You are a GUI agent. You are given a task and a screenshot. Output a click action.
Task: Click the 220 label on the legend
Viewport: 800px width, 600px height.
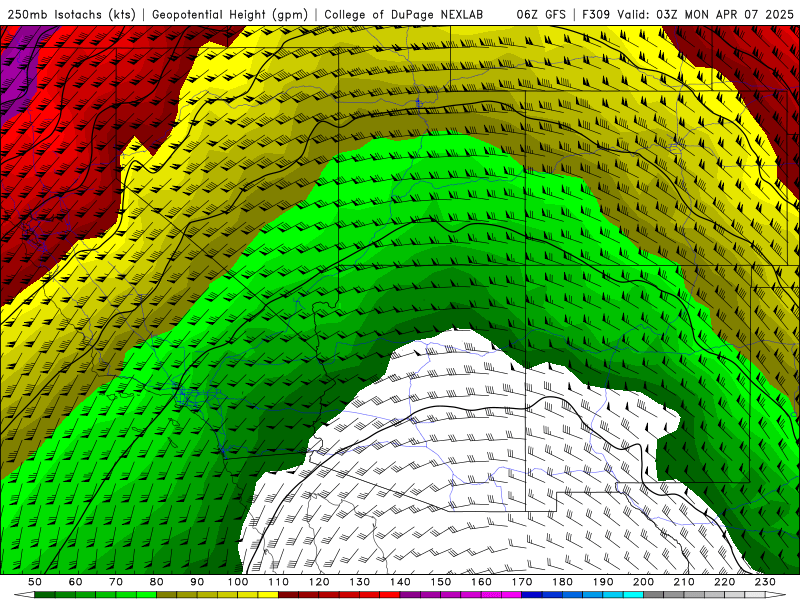pyautogui.click(x=724, y=582)
